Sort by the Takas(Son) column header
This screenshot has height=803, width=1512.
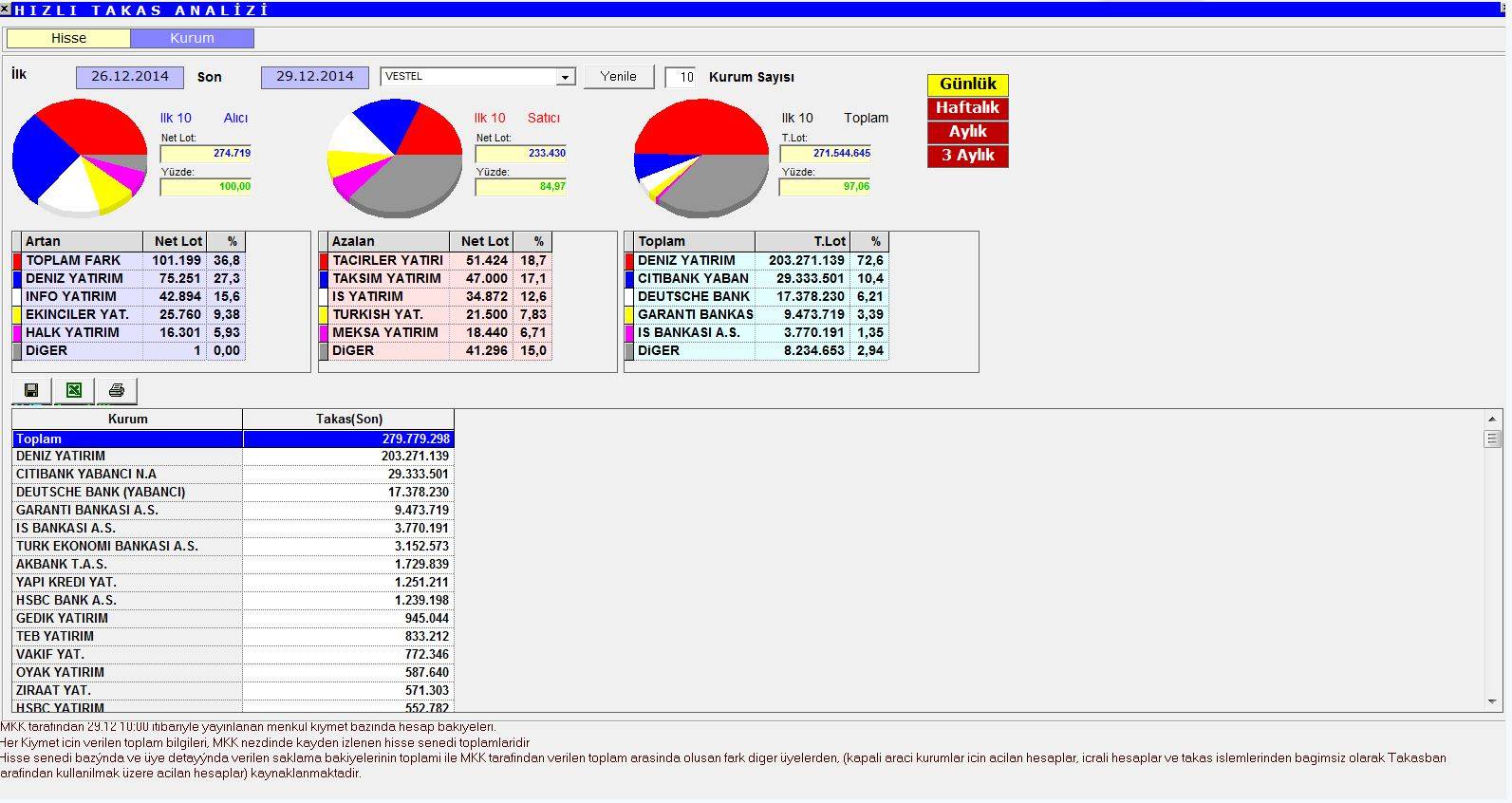(x=348, y=419)
